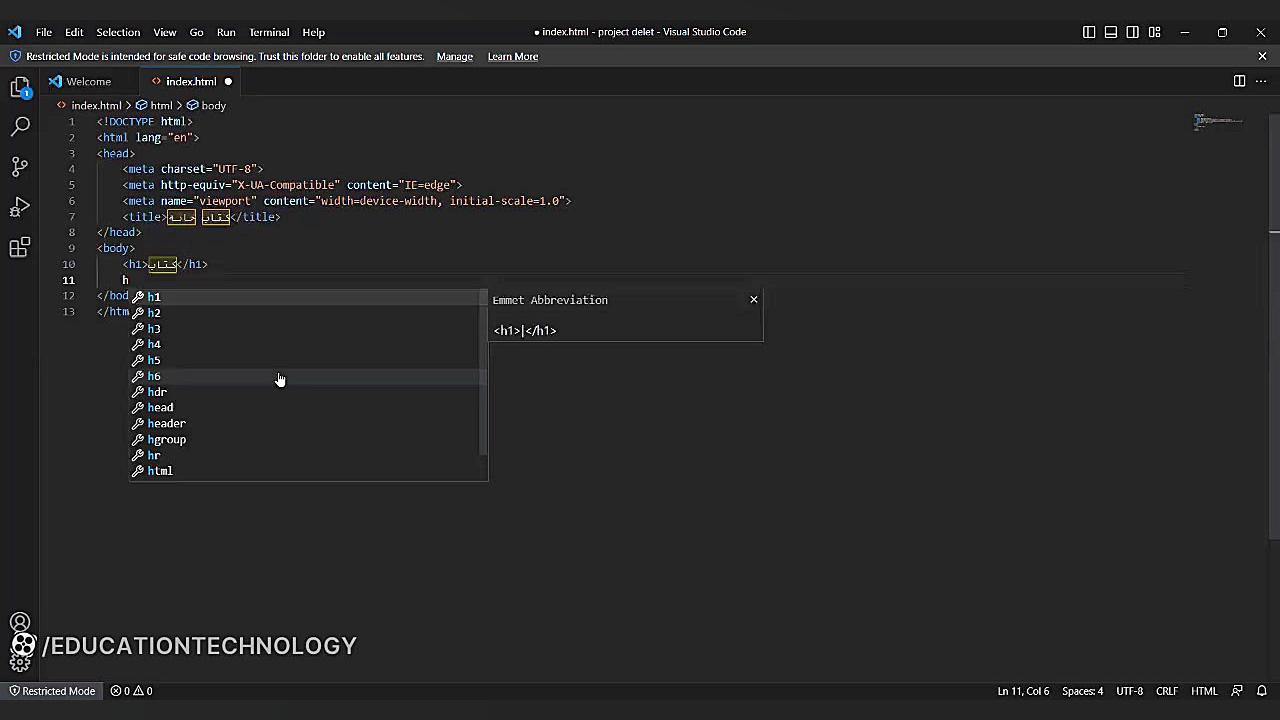This screenshot has width=1280, height=720.
Task: Open the Manage gear icon
Action: pyautogui.click(x=20, y=660)
